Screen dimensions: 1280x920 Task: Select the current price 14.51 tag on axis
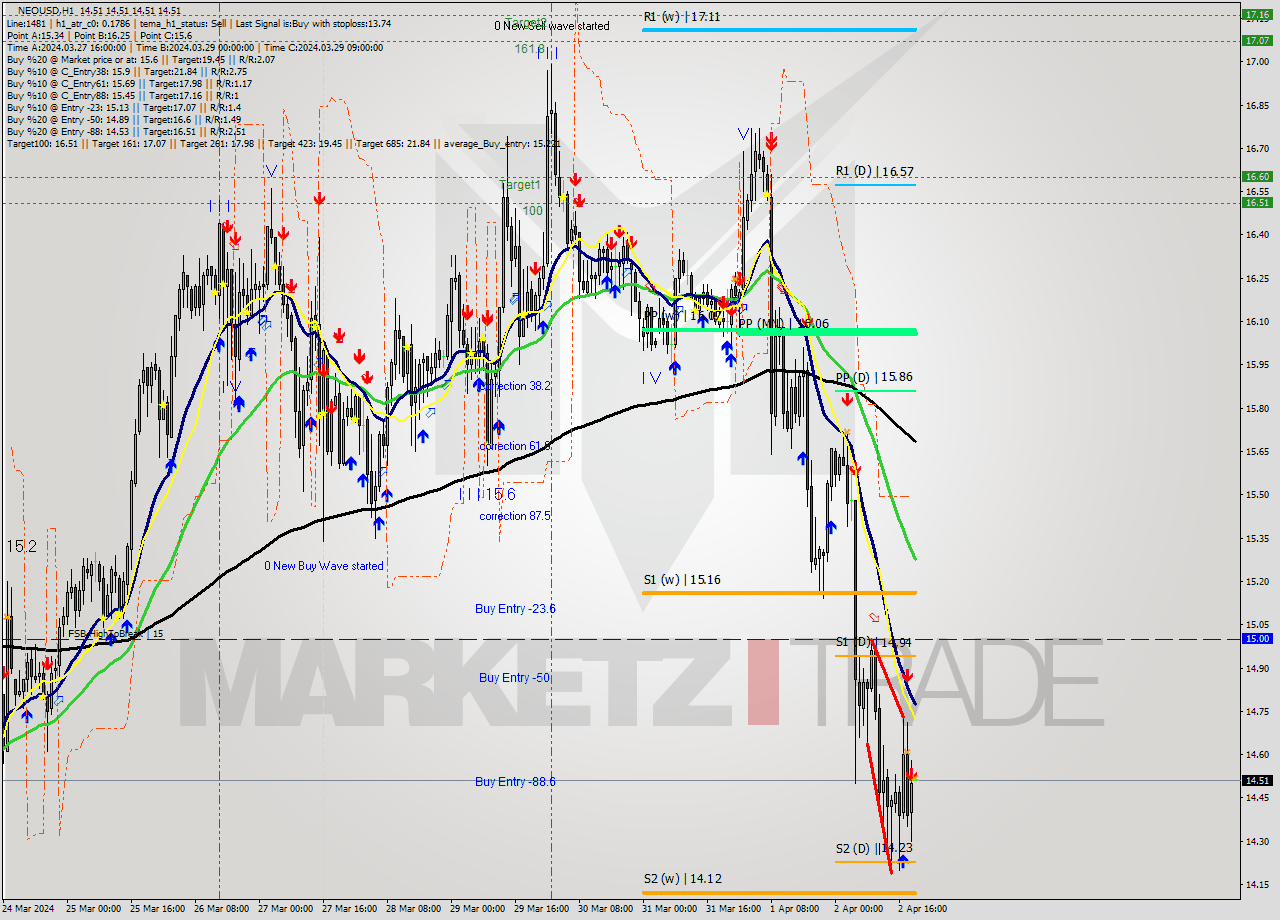[1257, 780]
